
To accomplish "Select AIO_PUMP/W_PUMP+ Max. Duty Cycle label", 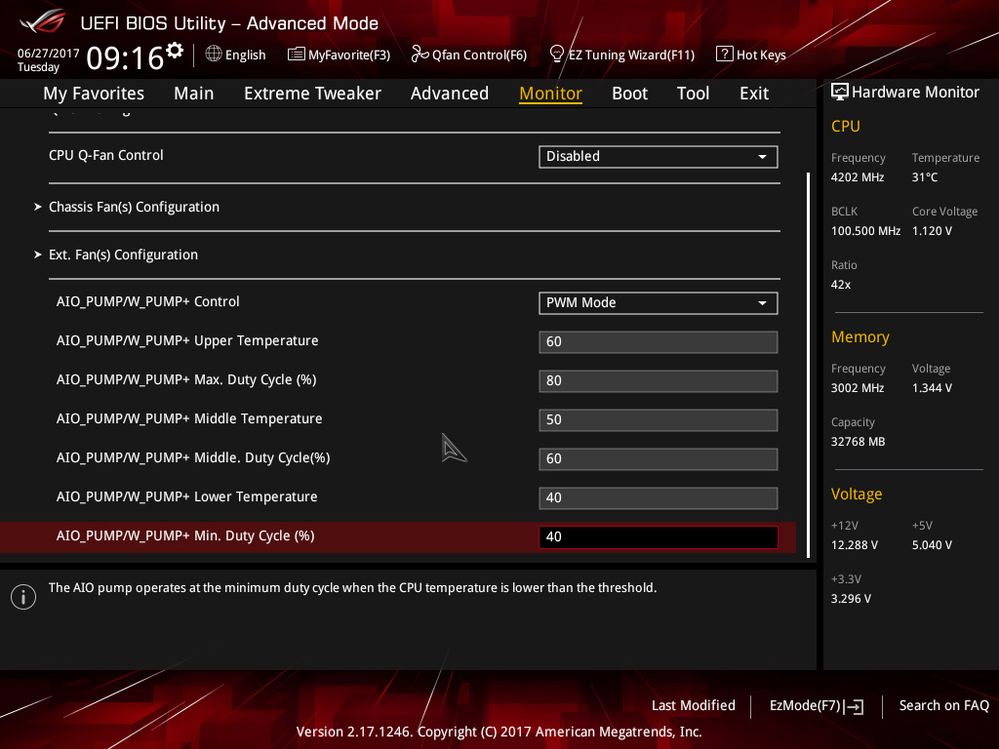I will [x=186, y=380].
